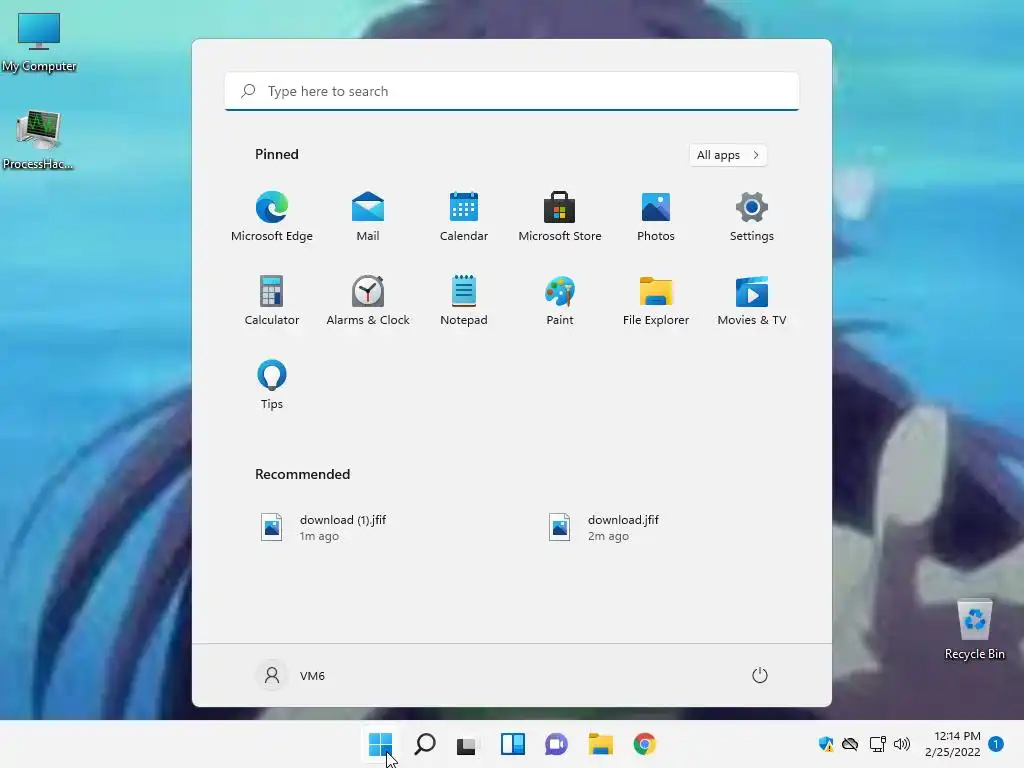Viewport: 1024px width, 768px height.
Task: Open Notepad
Action: click(x=464, y=300)
